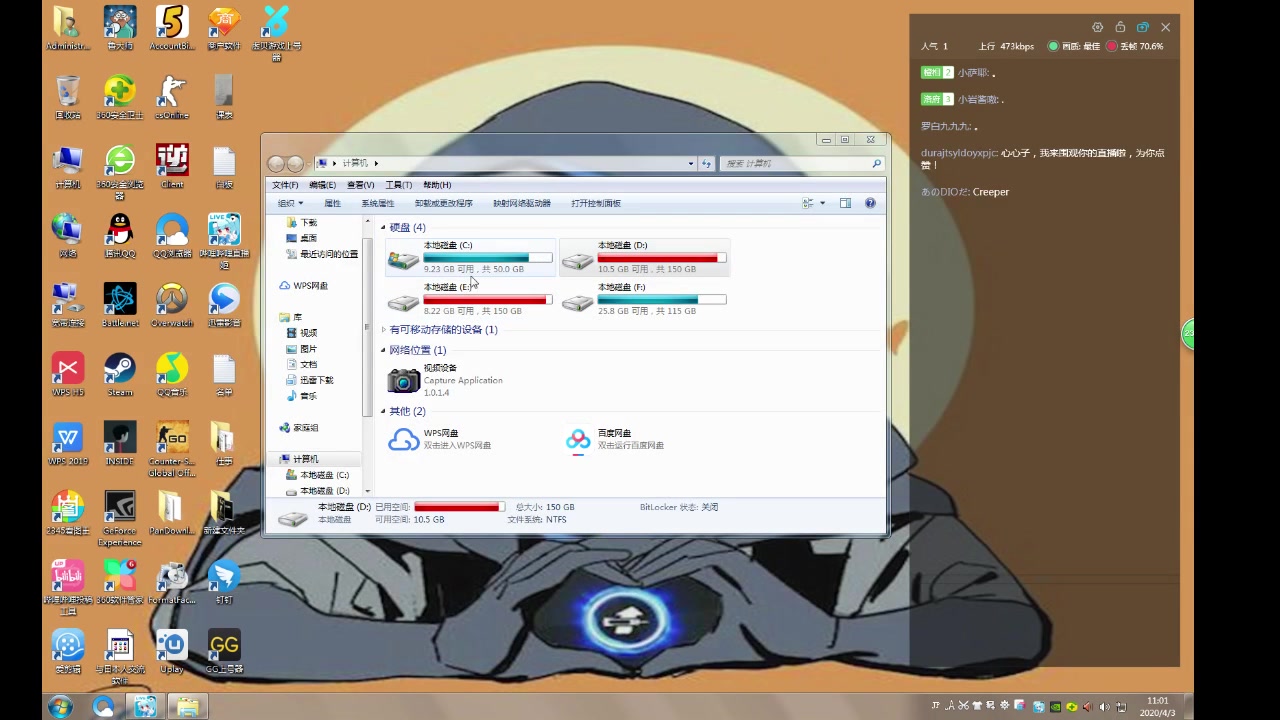Open the 百度网盘 icon under 其他
Viewport: 1280px width, 720px height.
tap(578, 439)
